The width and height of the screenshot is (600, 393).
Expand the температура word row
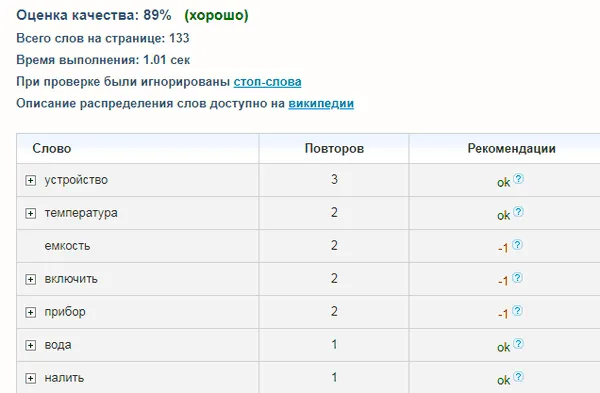pos(31,213)
